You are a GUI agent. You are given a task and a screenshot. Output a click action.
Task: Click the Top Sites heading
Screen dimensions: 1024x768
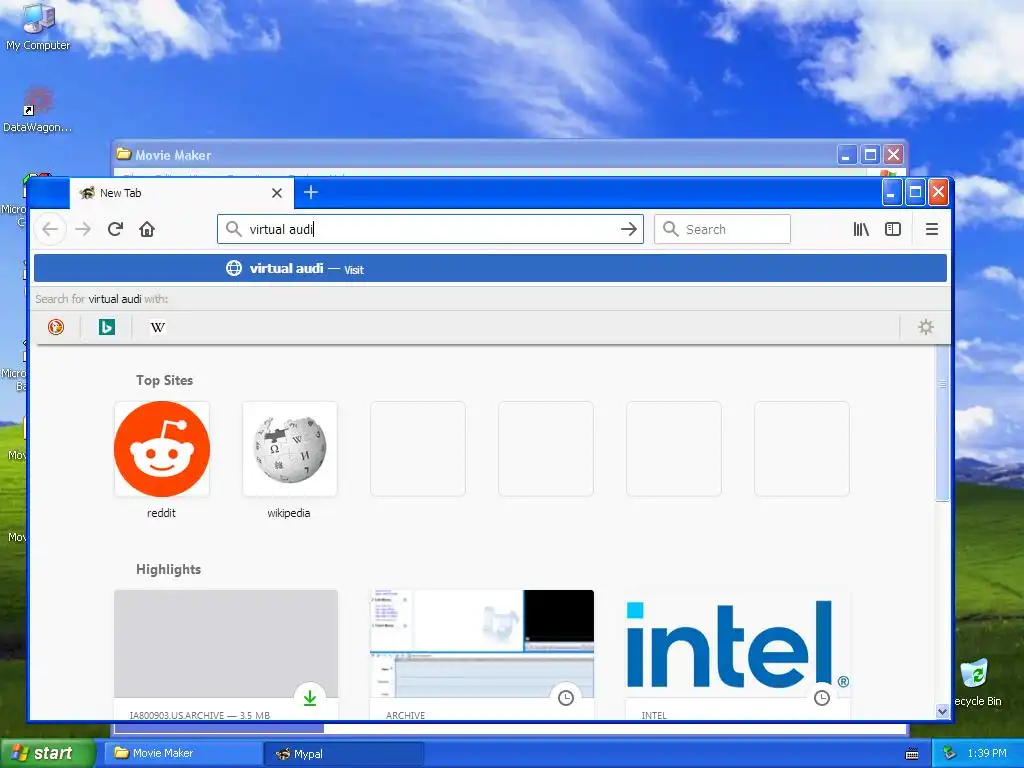165,380
